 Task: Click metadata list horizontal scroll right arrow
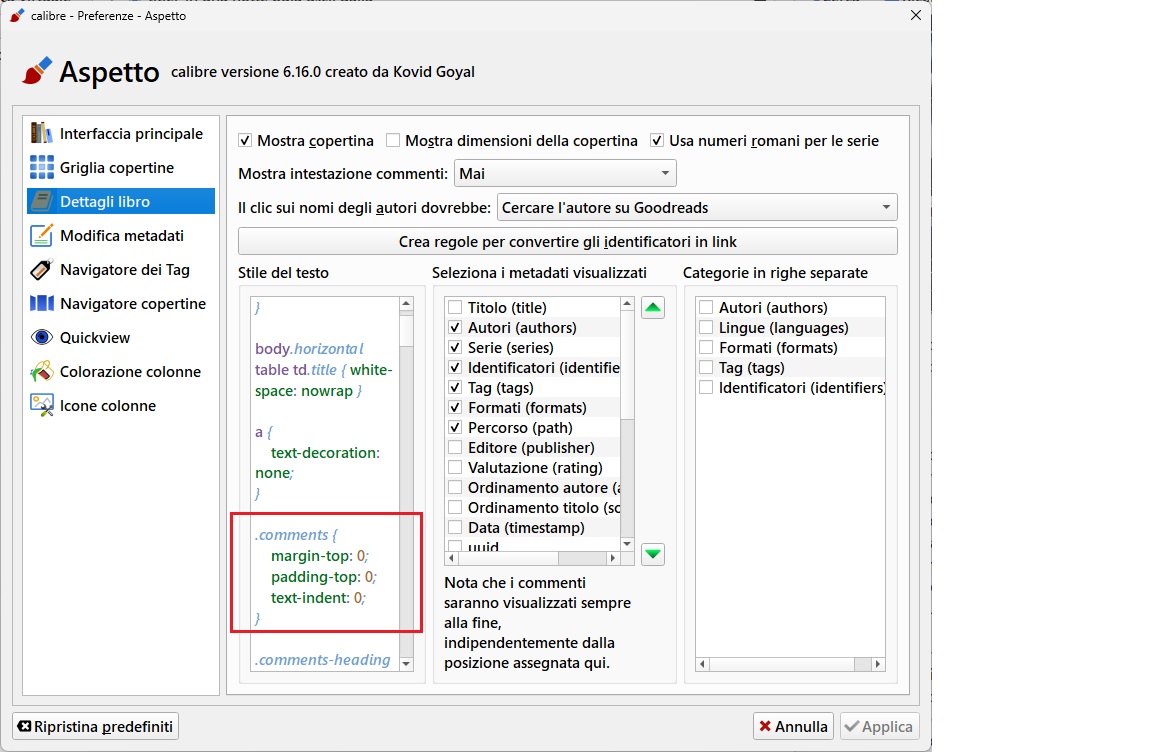pyautogui.click(x=612, y=558)
